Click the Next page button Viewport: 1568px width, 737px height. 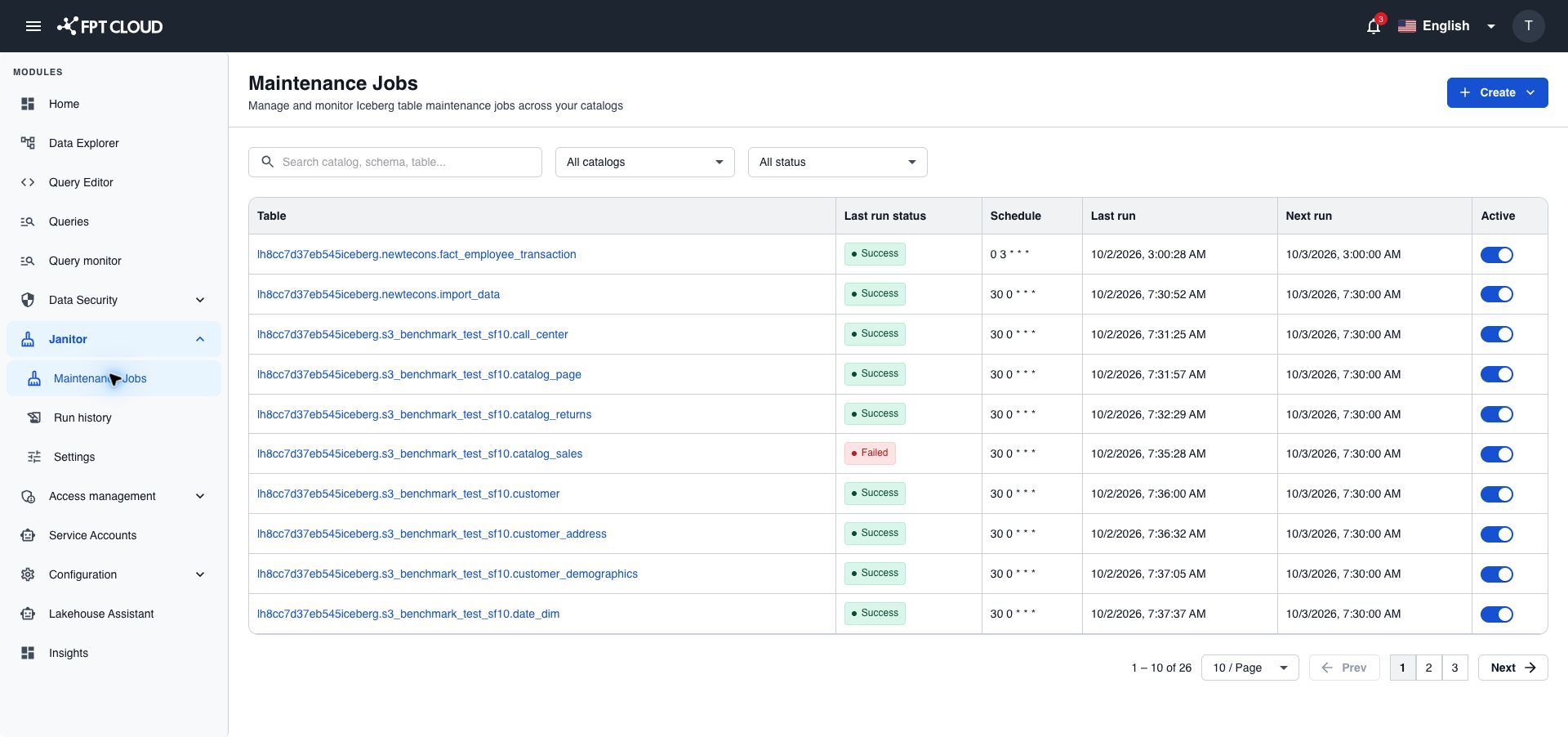click(1512, 668)
